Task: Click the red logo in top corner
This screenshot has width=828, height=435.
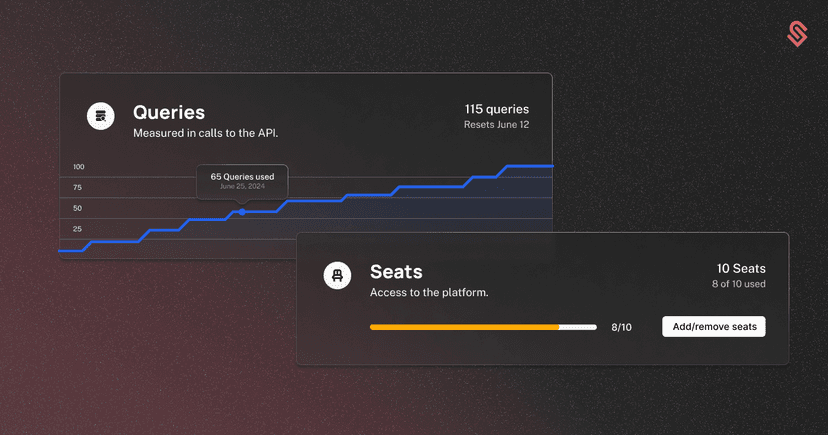Action: click(797, 34)
